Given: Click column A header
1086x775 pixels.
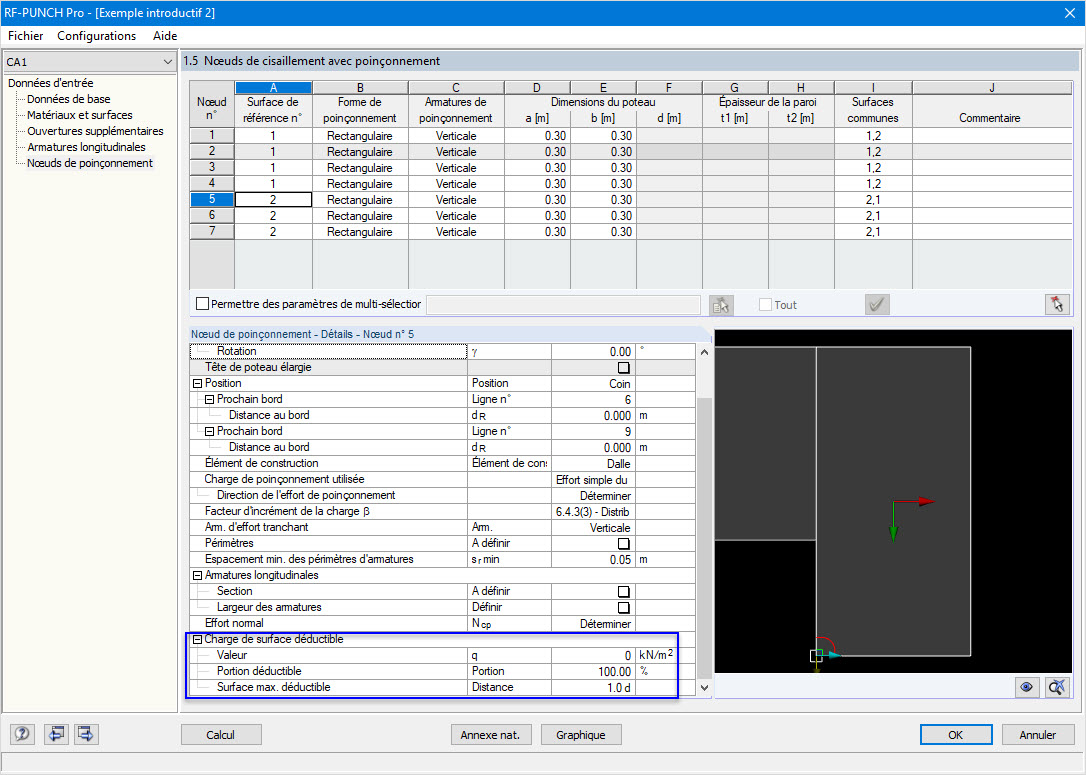Looking at the screenshot, I should click(x=274, y=88).
